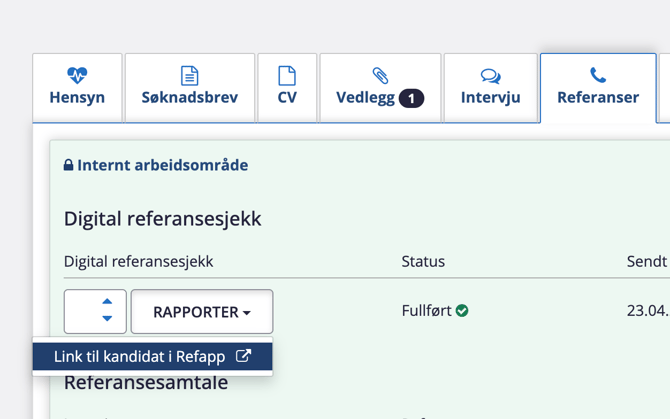
Task: Click the blank page icon on CV
Action: tap(287, 76)
